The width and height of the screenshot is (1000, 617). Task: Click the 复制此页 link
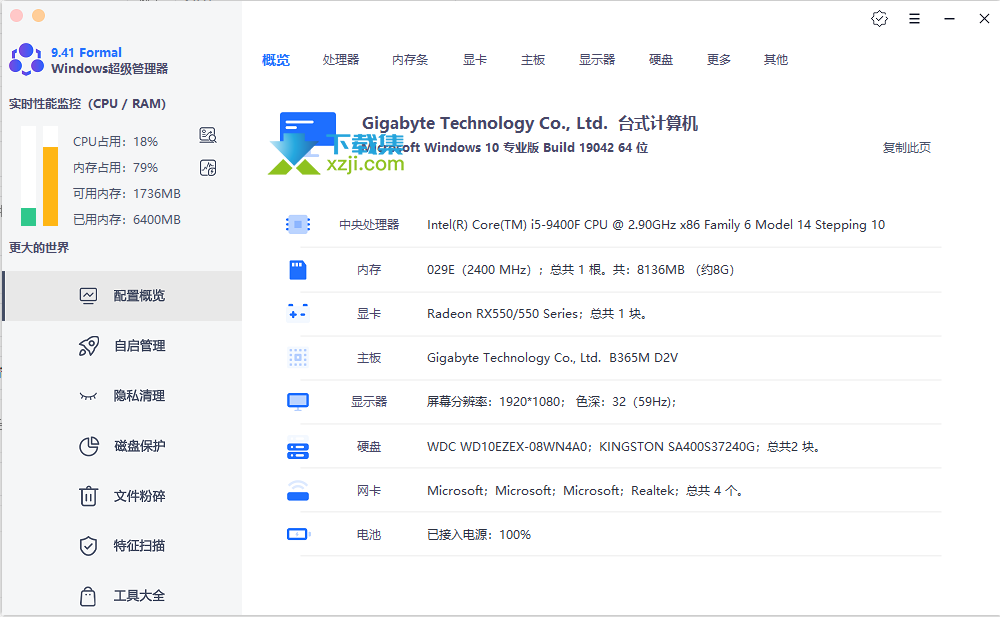pyautogui.click(x=907, y=148)
